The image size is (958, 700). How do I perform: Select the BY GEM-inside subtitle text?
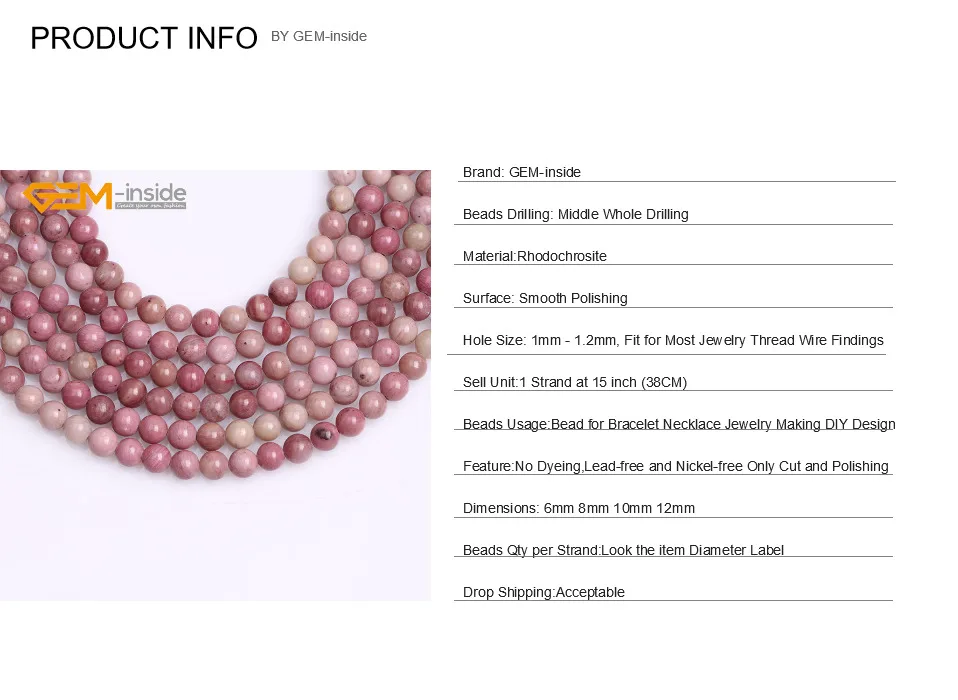tap(318, 37)
